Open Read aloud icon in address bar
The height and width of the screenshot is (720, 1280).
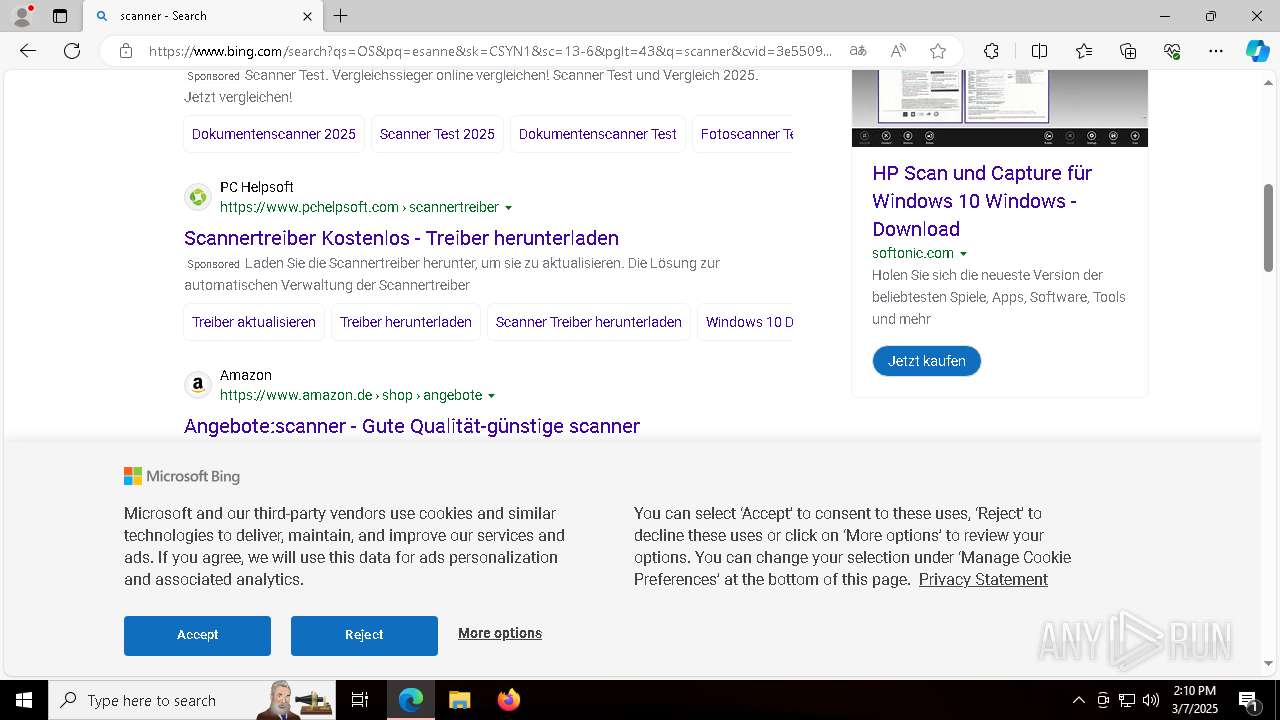(x=898, y=51)
